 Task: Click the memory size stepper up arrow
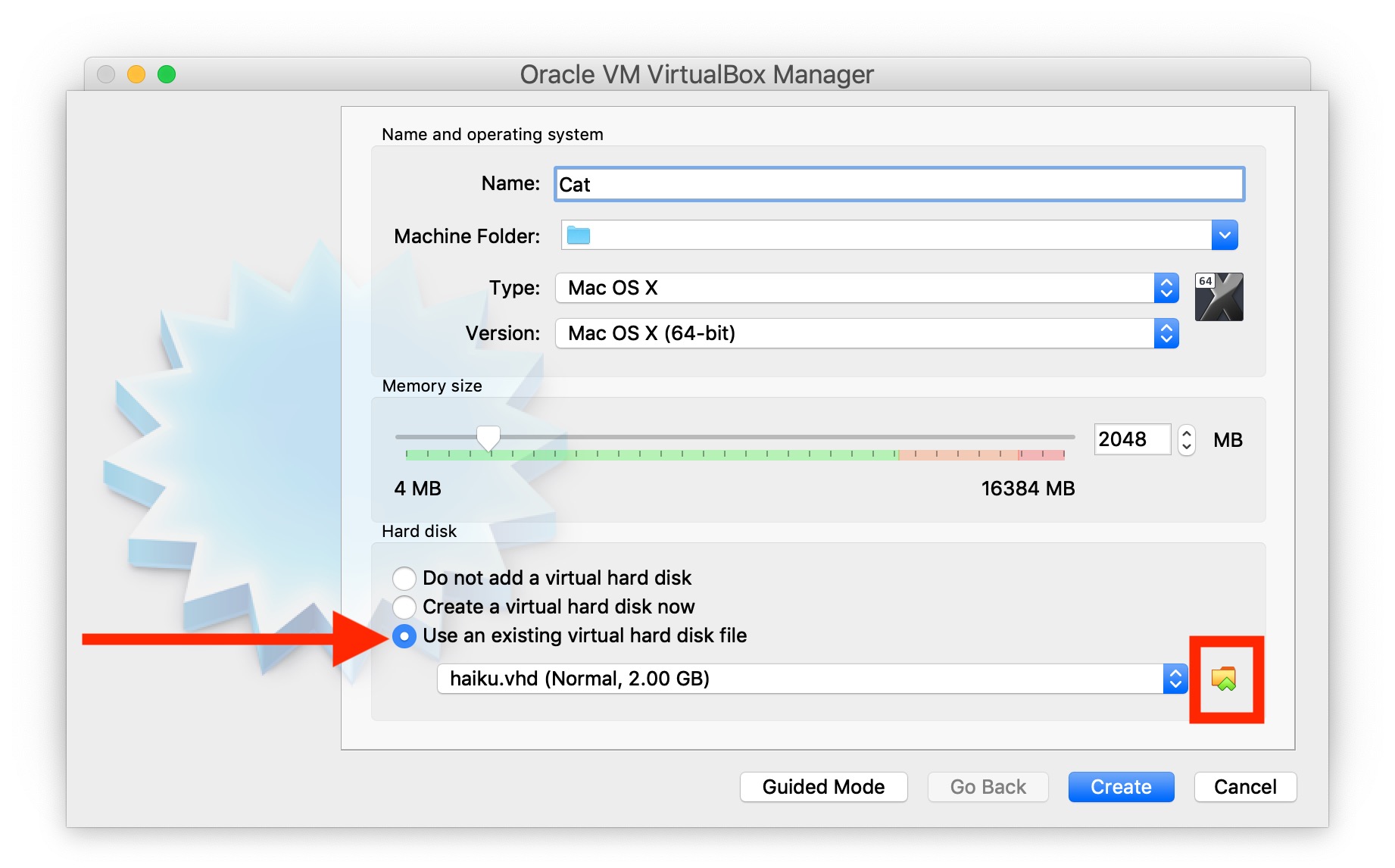click(x=1186, y=432)
